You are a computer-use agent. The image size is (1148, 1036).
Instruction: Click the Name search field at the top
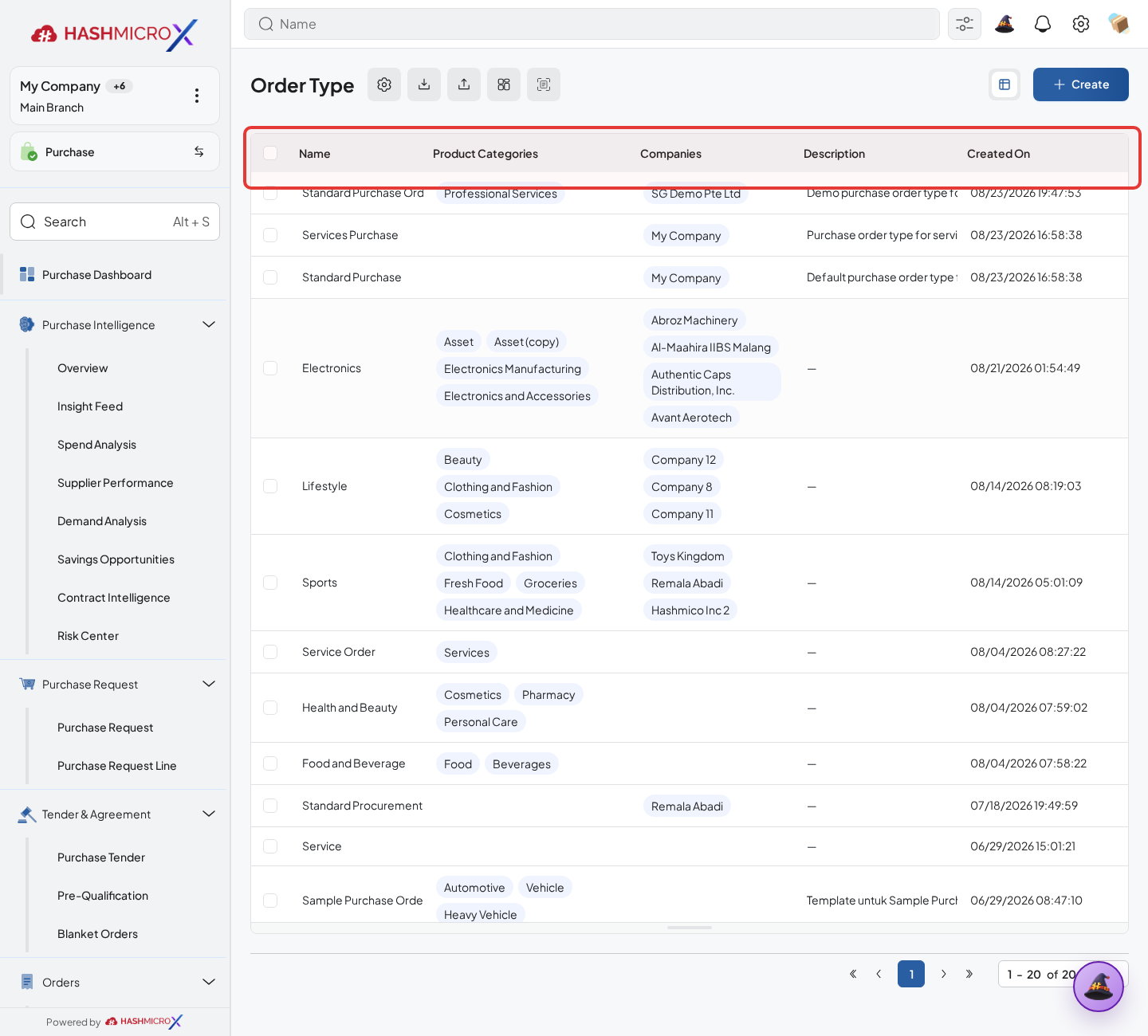coord(592,24)
